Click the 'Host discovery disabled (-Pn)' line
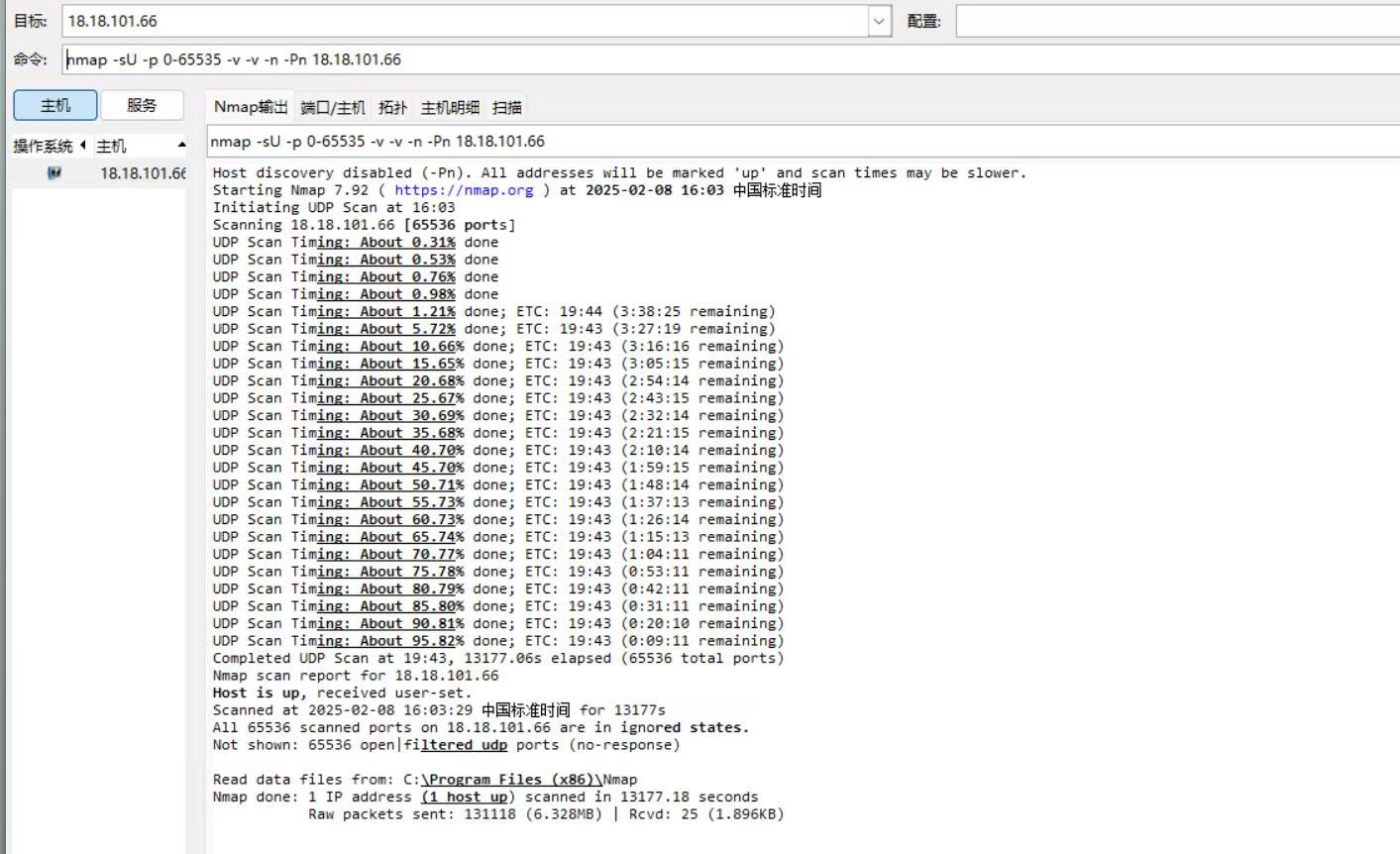The image size is (1400, 854). (619, 172)
